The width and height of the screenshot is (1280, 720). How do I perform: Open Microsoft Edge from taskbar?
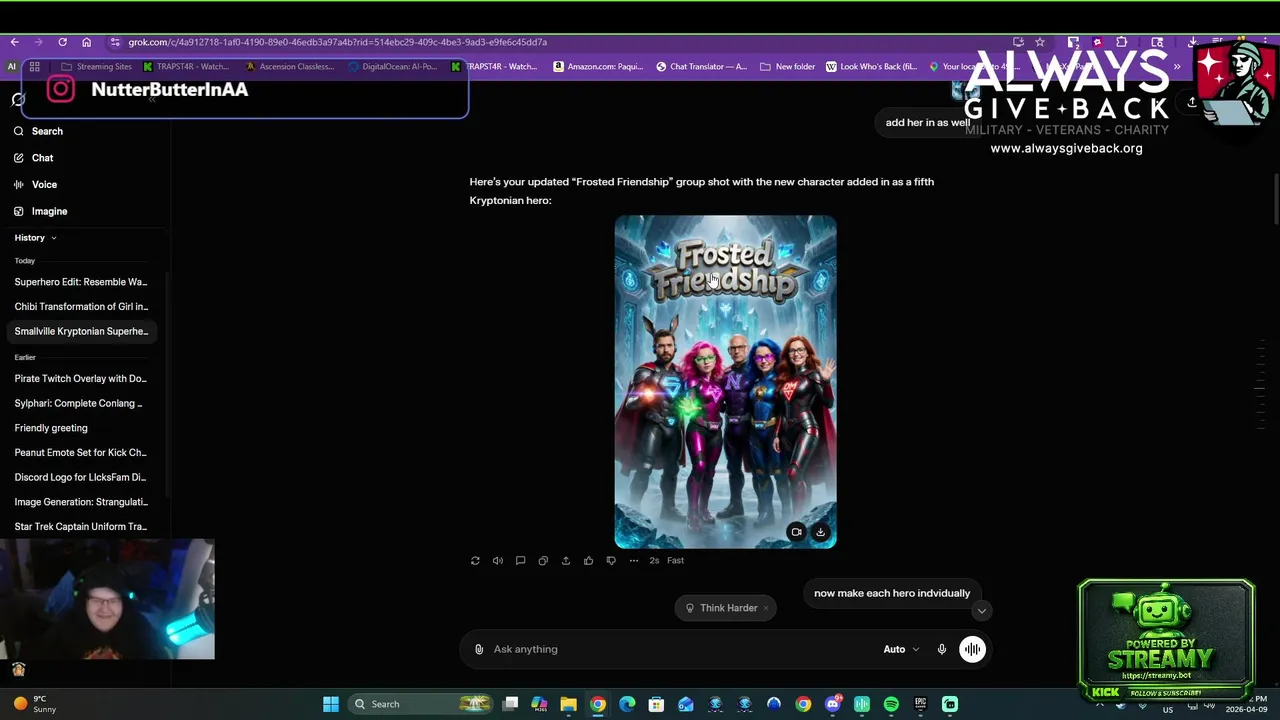point(627,704)
